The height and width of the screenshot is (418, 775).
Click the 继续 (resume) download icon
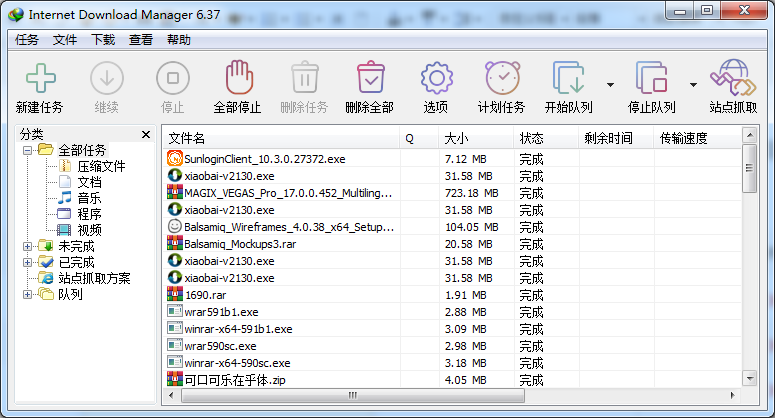tap(107, 78)
